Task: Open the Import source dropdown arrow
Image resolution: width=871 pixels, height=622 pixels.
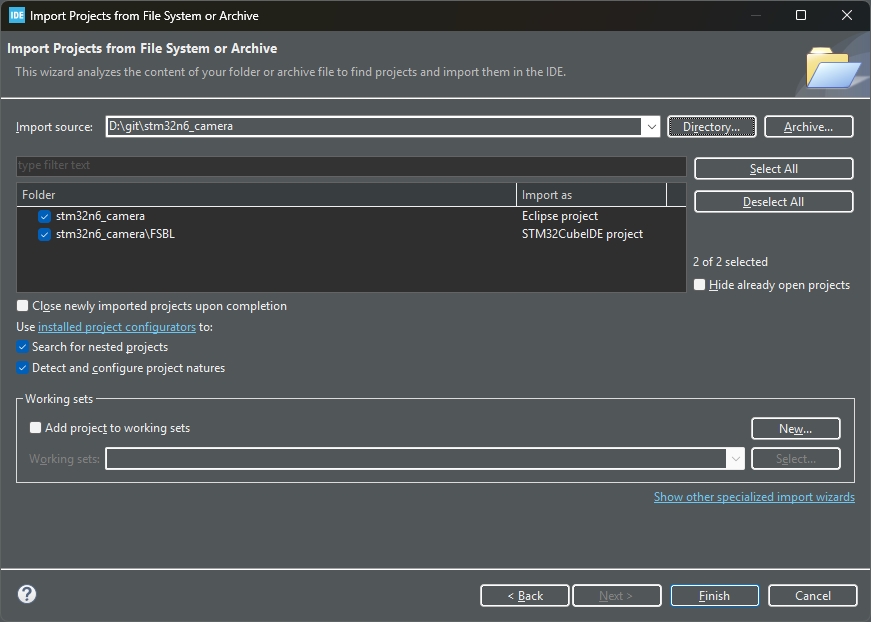Action: coord(651,127)
